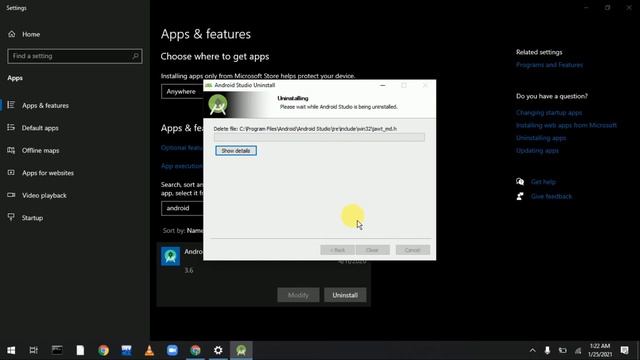This screenshot has width=640, height=360.
Task: Open Zoom from taskbar
Action: click(172, 350)
